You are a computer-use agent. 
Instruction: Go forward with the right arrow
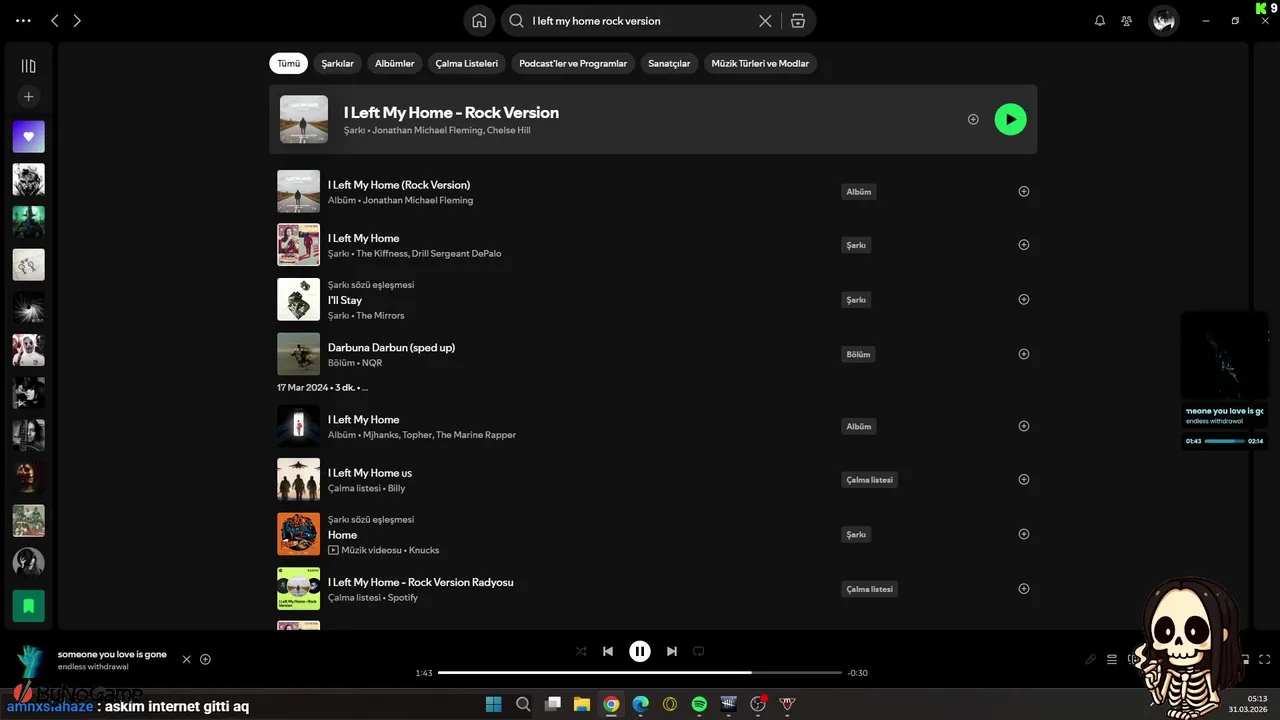coord(77,21)
